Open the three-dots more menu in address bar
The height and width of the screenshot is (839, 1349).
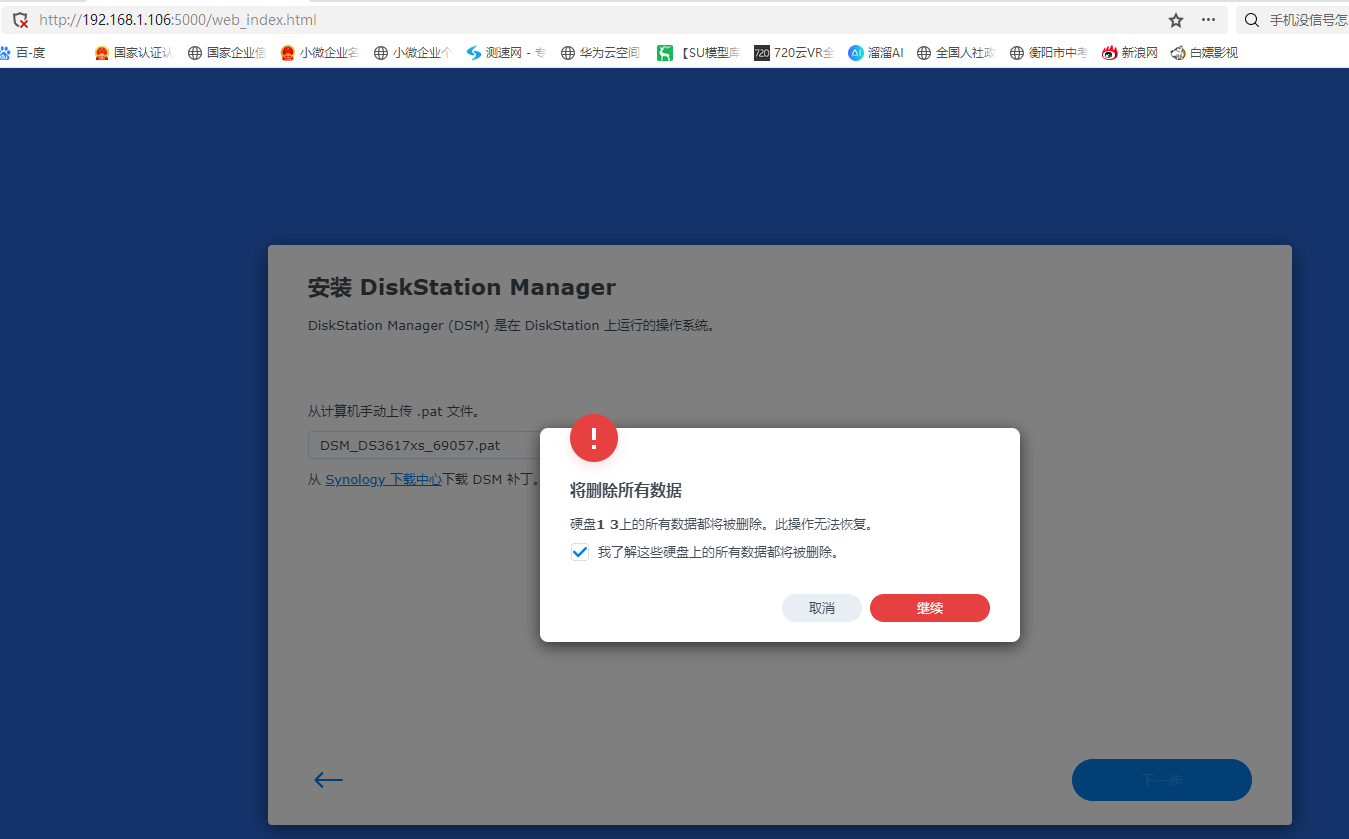[x=1208, y=20]
